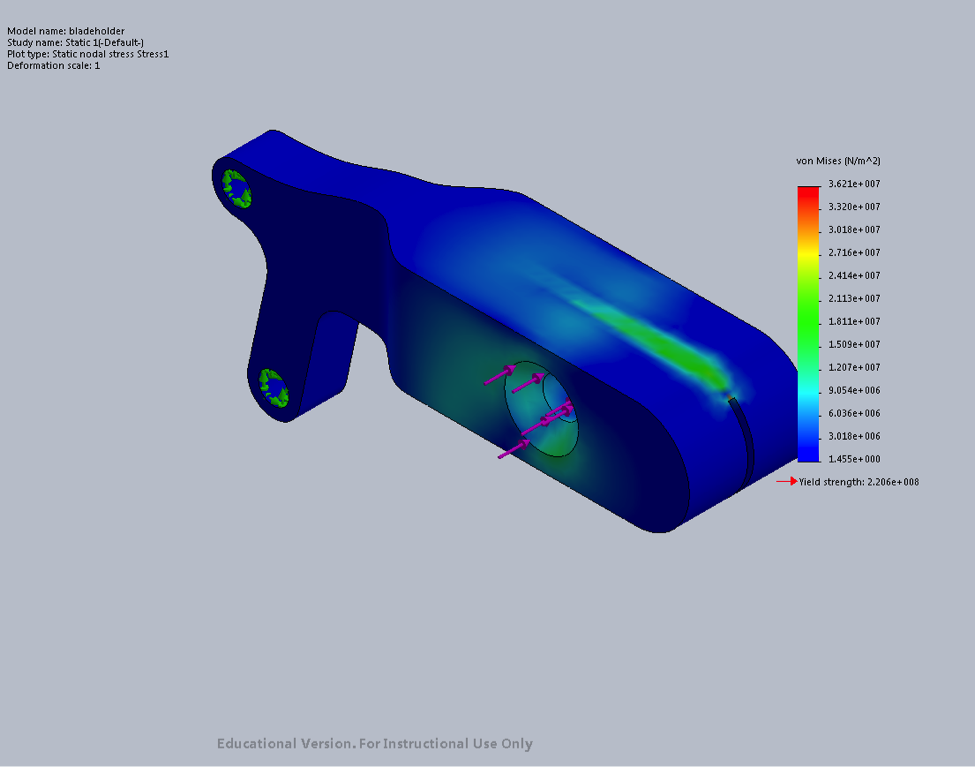The image size is (975, 767).
Task: Click legend value 1.811e+007
Action: point(854,322)
